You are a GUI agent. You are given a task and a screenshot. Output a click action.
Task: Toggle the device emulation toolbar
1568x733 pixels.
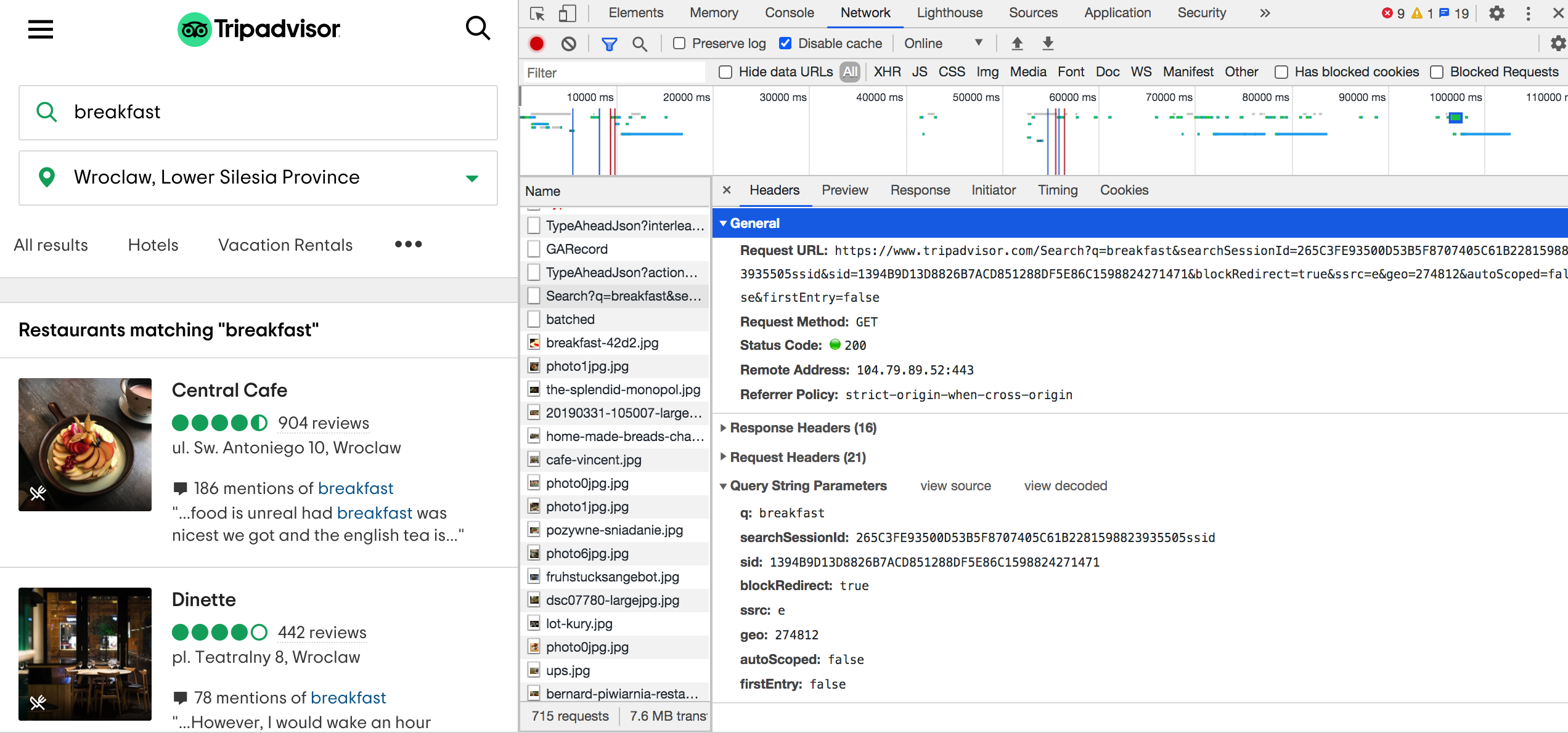point(567,12)
